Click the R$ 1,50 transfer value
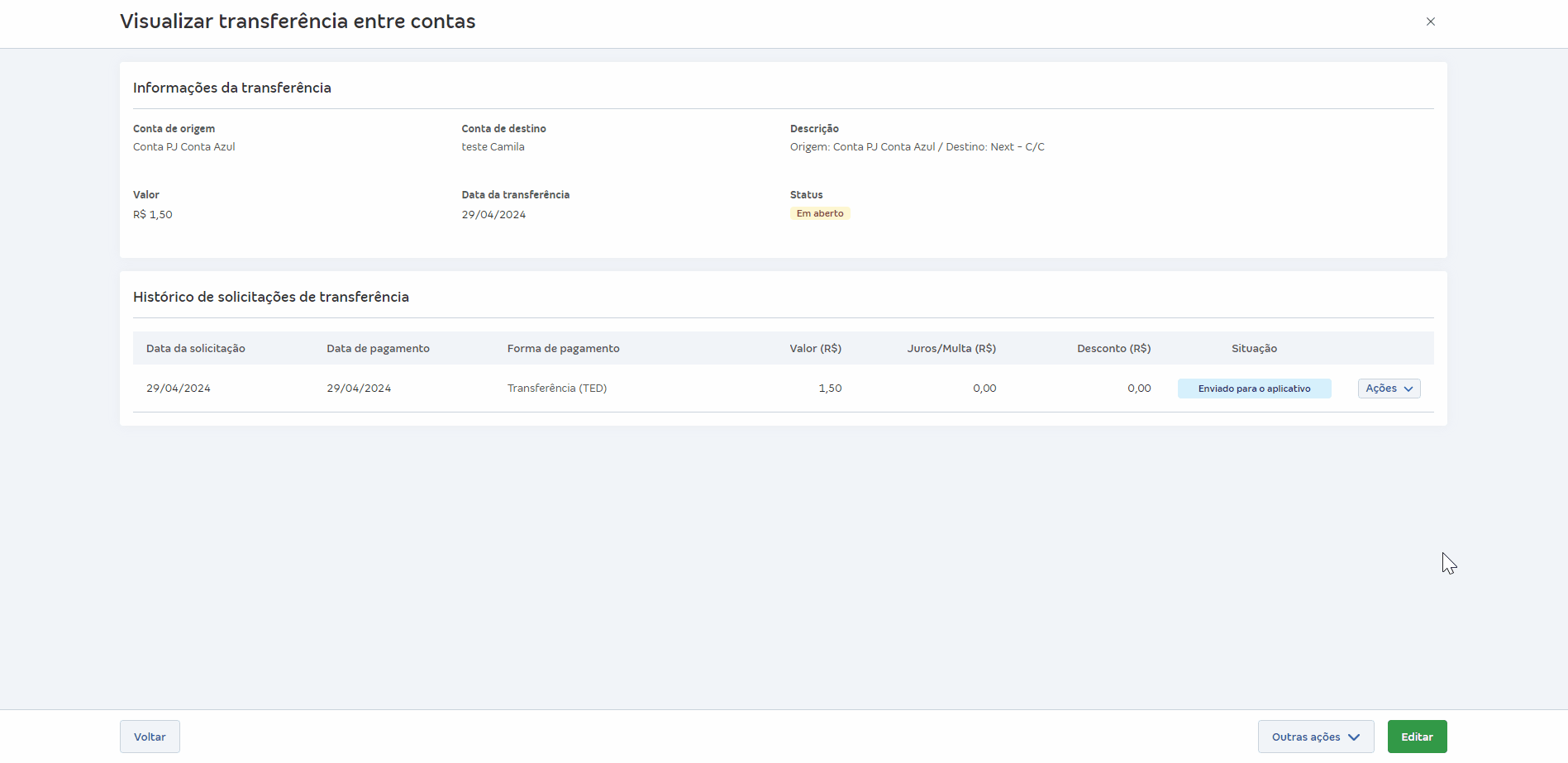This screenshot has width=1568, height=763. 153,215
